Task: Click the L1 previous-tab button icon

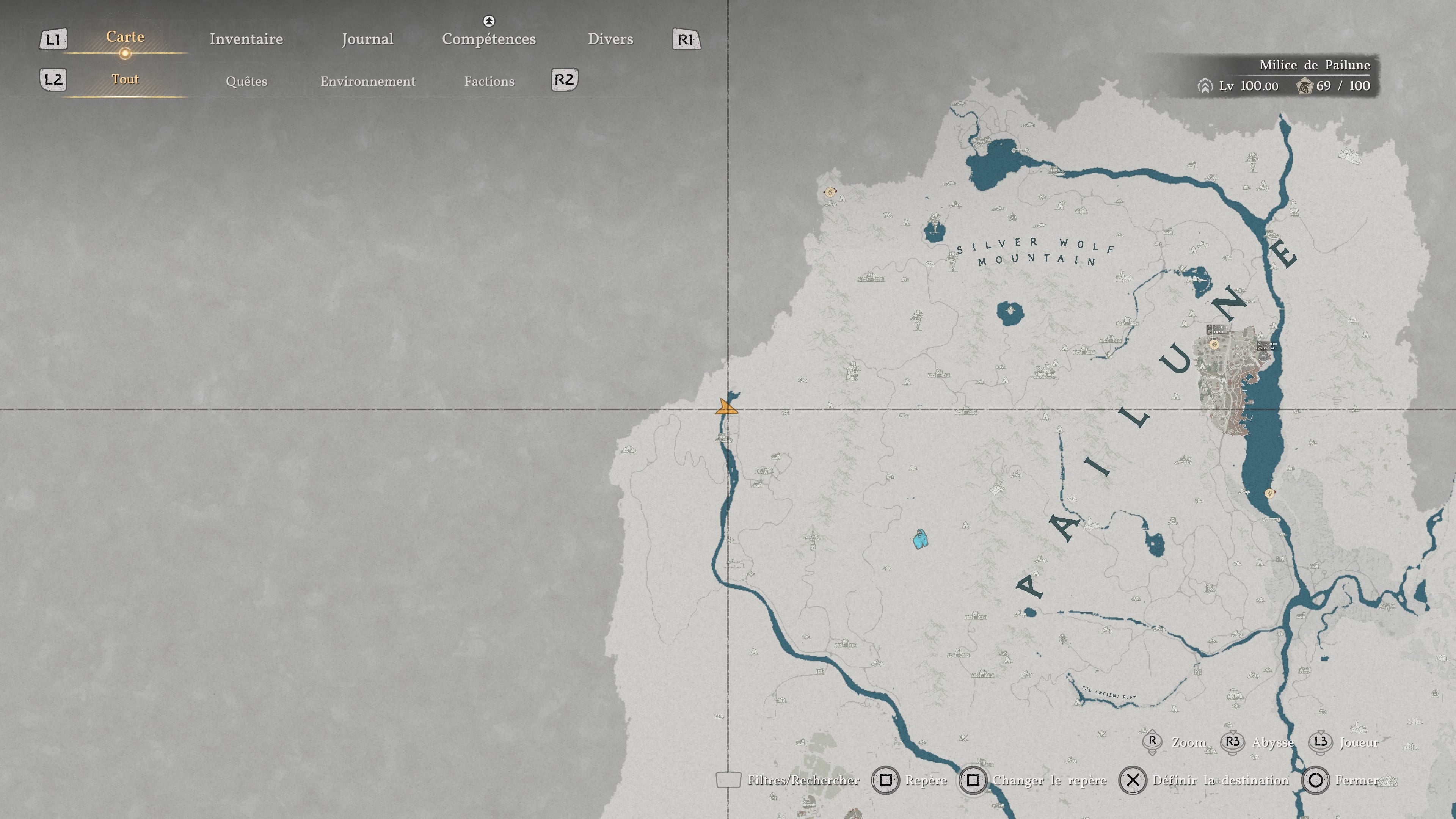Action: pyautogui.click(x=53, y=39)
